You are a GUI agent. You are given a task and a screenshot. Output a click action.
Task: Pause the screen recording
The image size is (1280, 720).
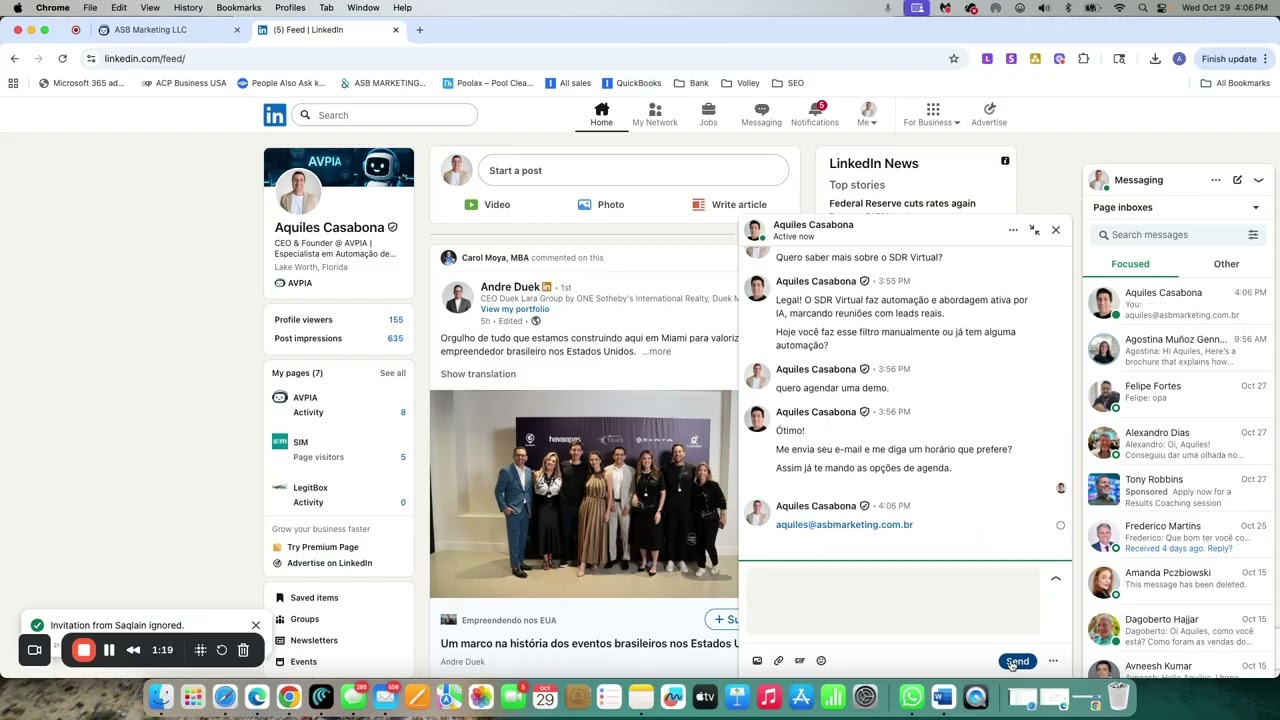pyautogui.click(x=109, y=650)
